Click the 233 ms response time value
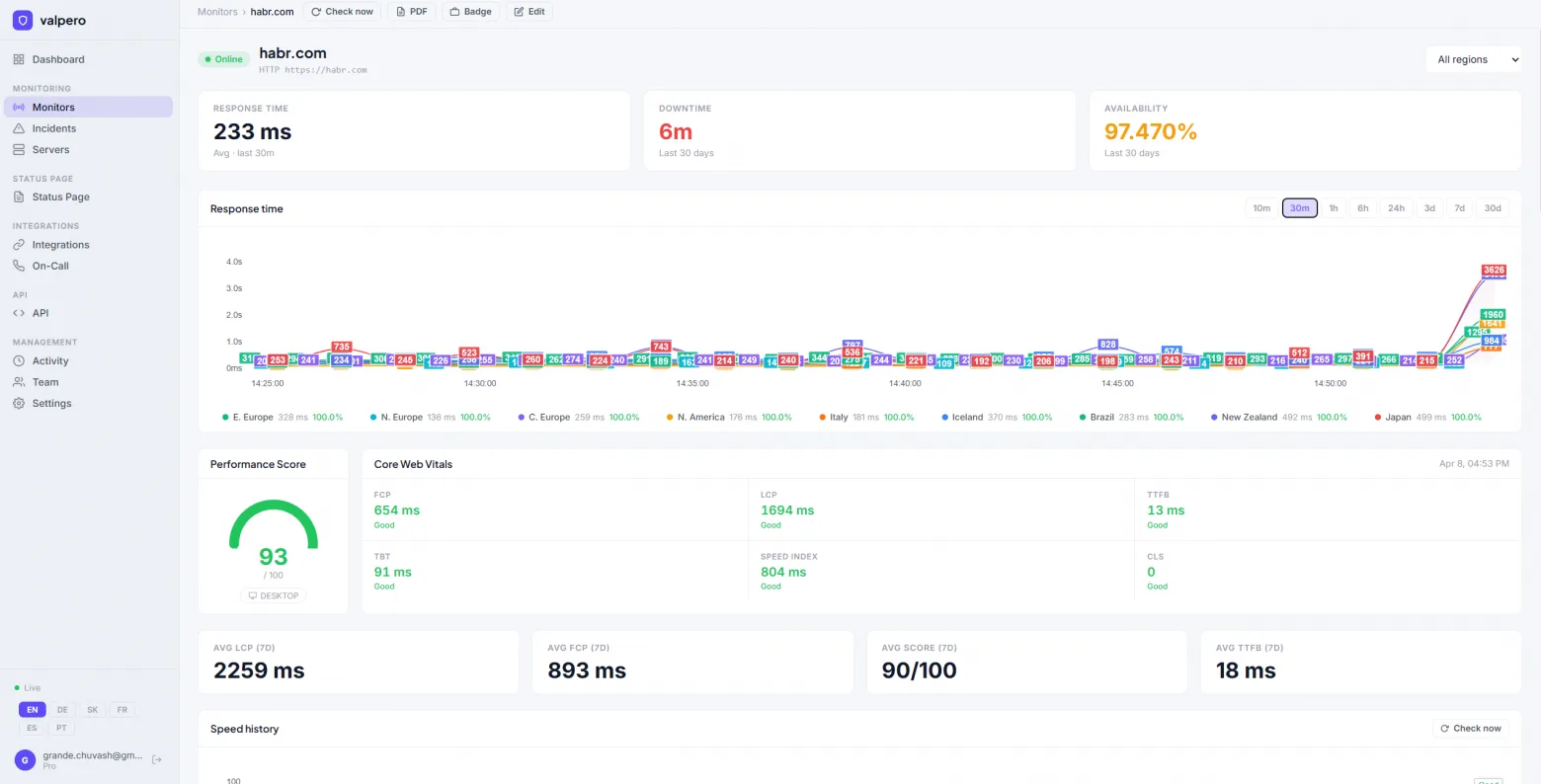The height and width of the screenshot is (784, 1541). click(253, 131)
